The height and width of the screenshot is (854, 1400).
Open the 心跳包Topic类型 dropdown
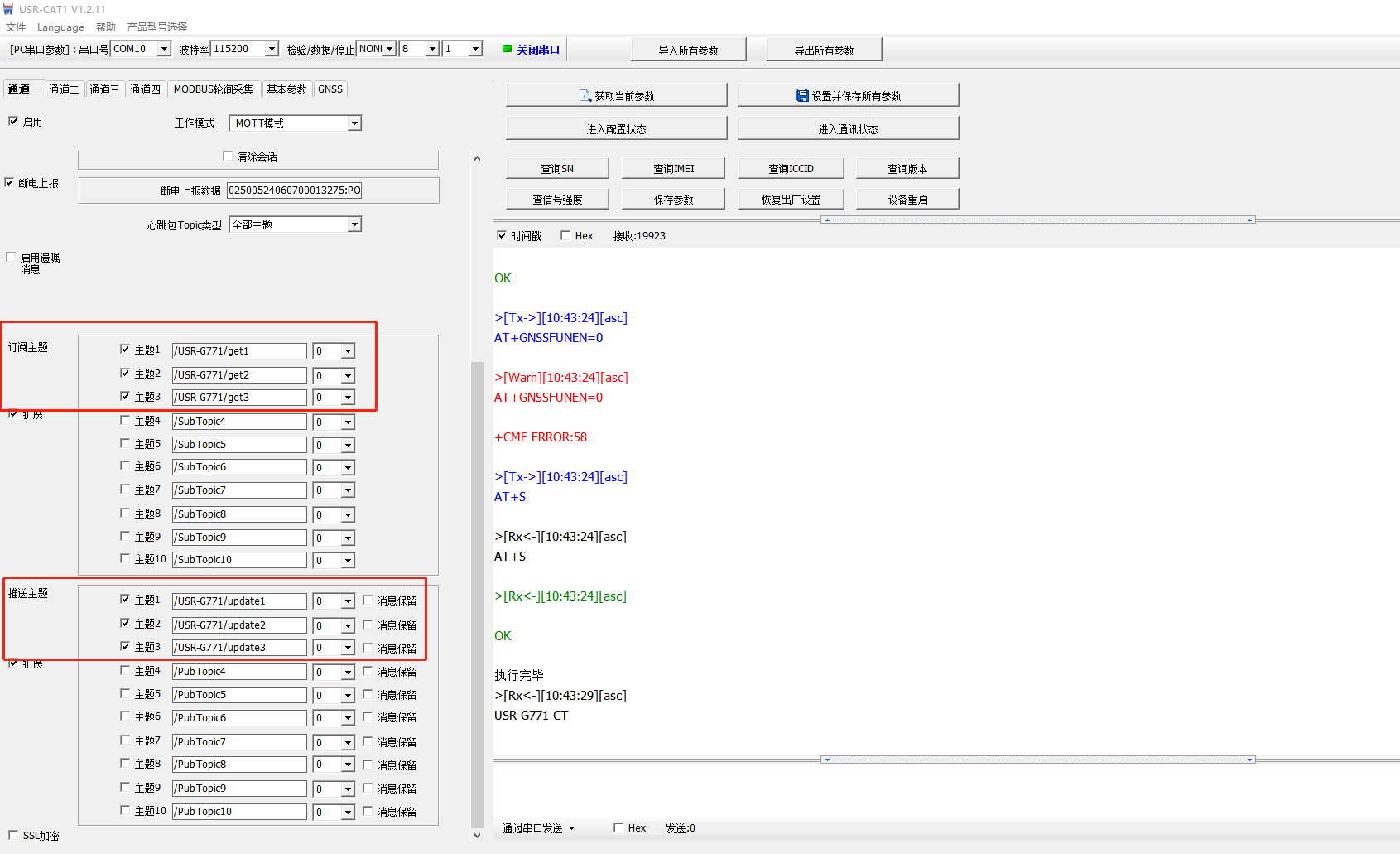354,224
